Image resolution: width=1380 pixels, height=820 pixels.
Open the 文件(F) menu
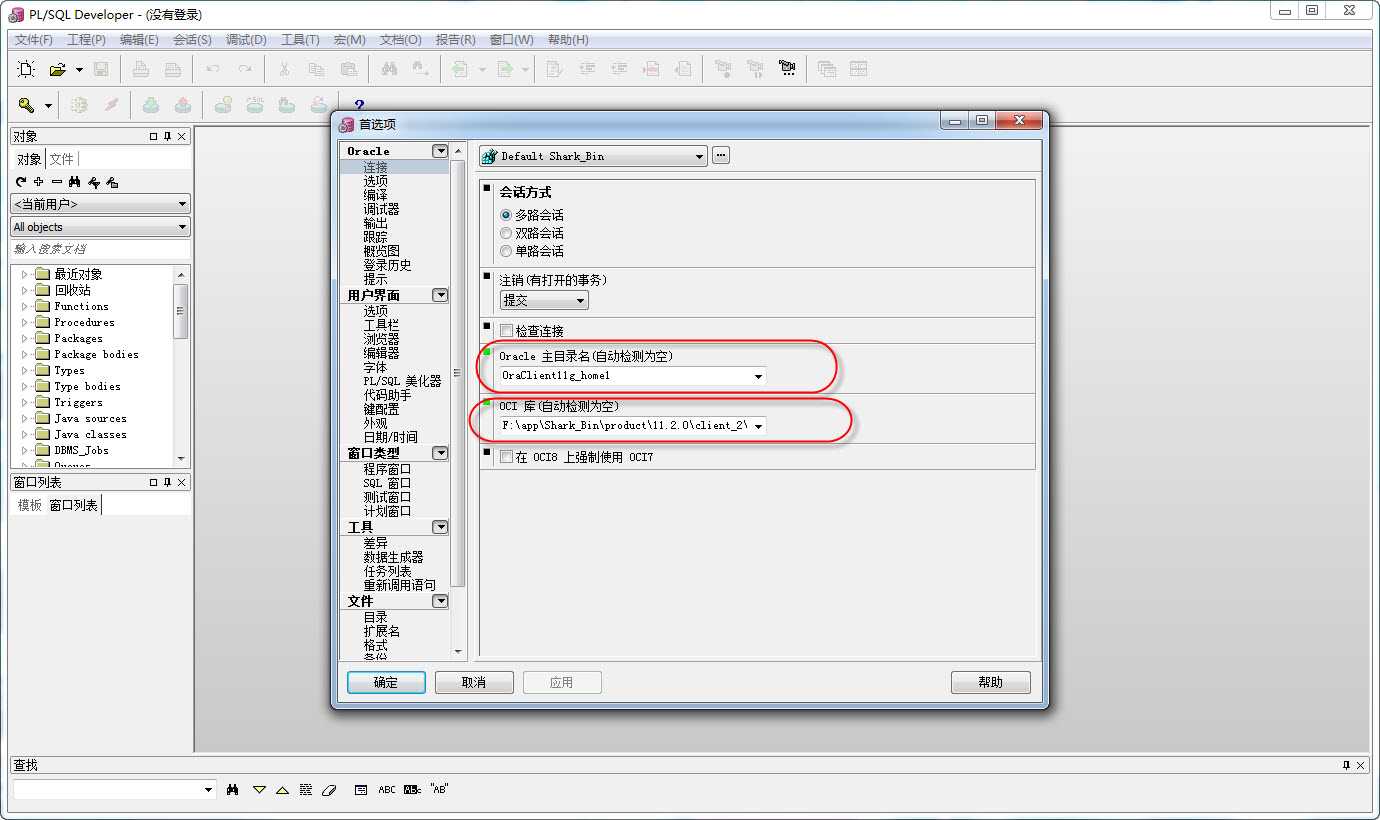[x=34, y=40]
